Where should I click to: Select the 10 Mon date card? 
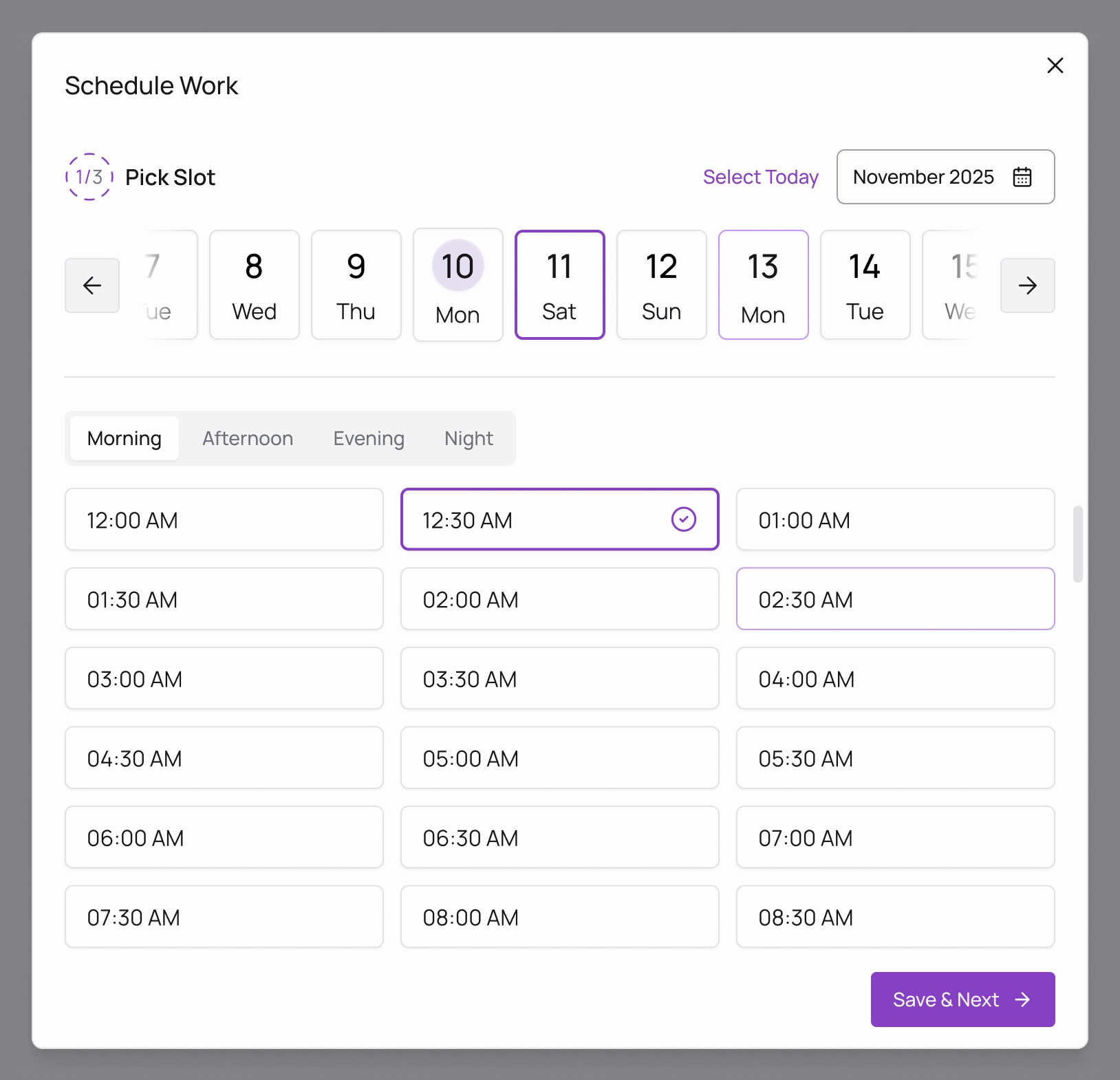pos(458,285)
